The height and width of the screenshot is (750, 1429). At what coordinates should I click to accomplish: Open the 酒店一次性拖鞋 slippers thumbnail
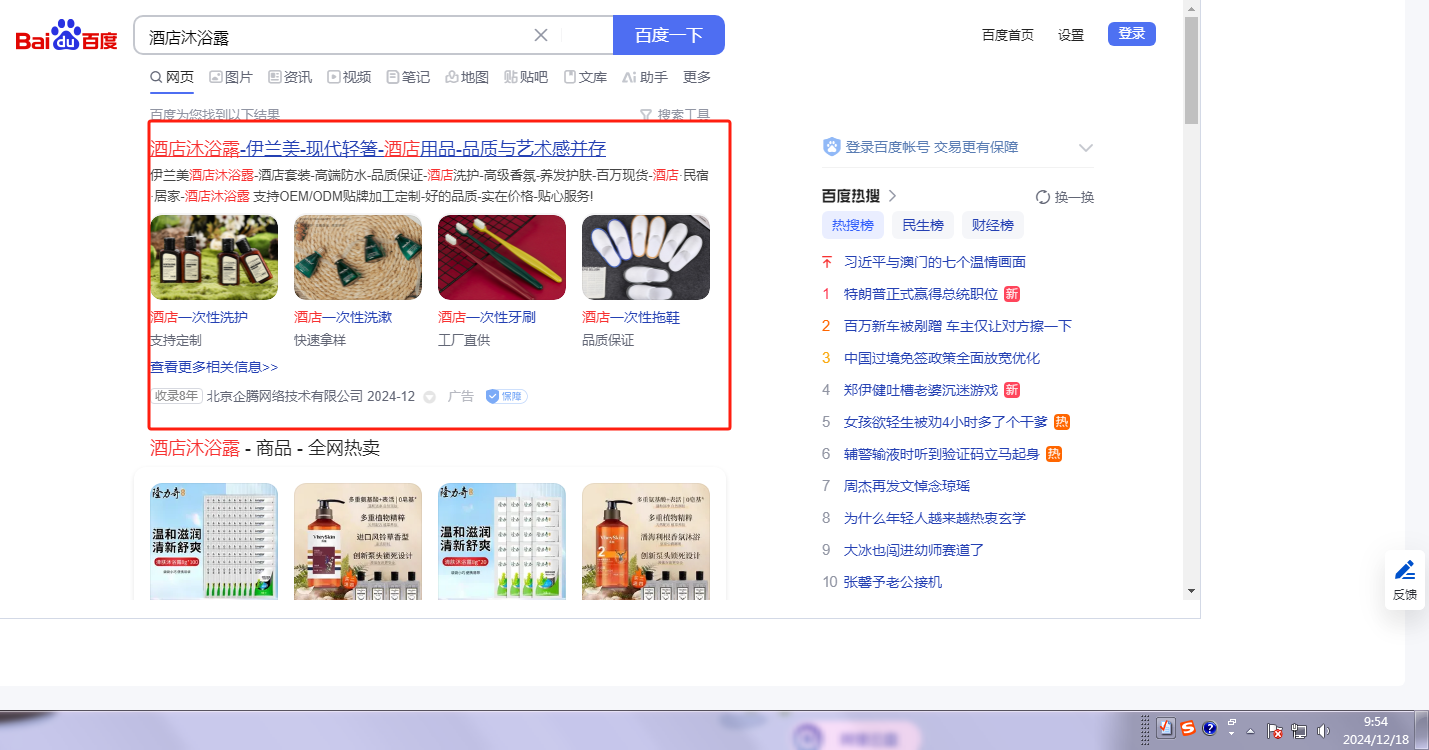pos(646,257)
